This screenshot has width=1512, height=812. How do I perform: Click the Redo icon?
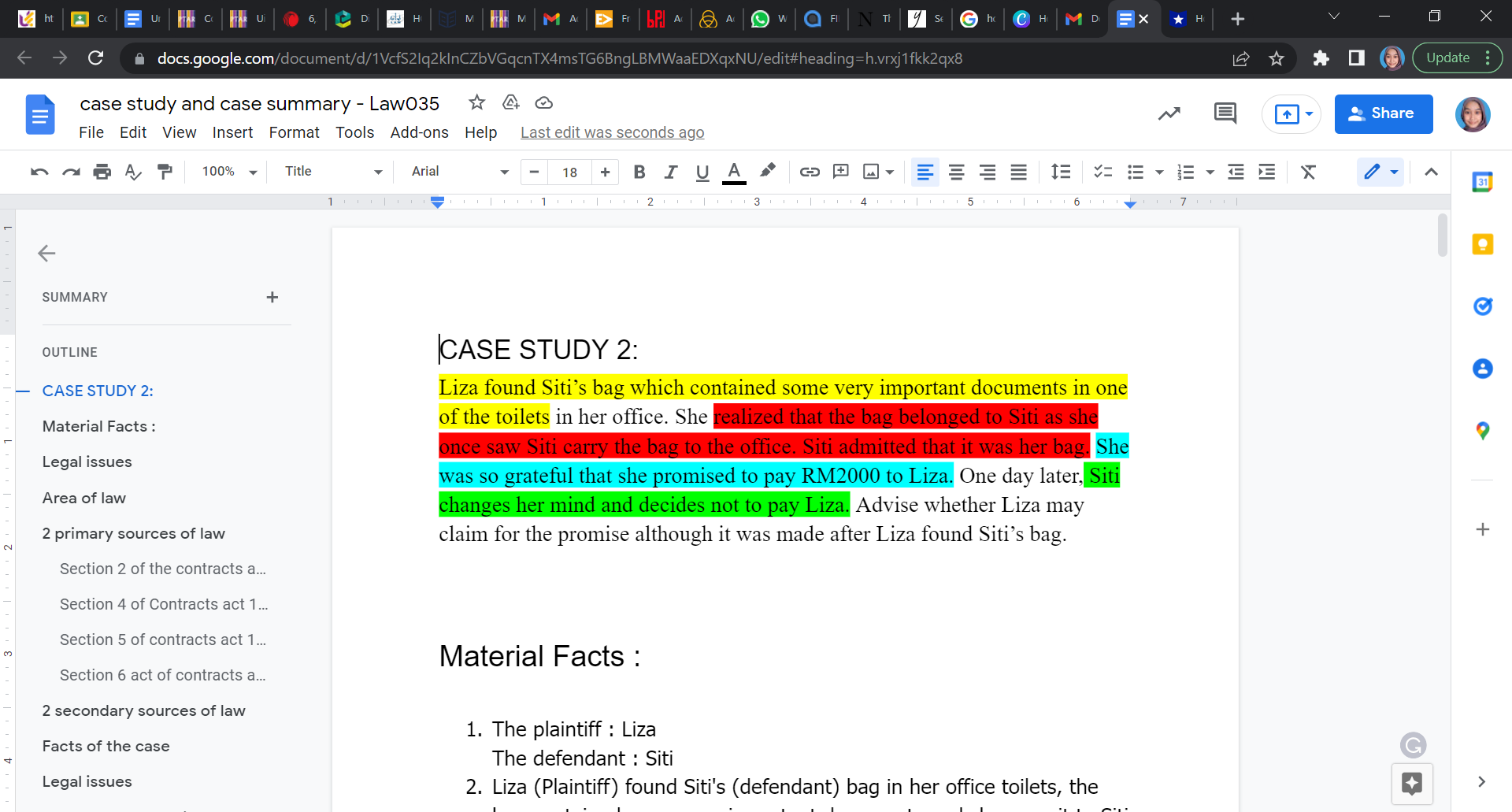[71, 172]
